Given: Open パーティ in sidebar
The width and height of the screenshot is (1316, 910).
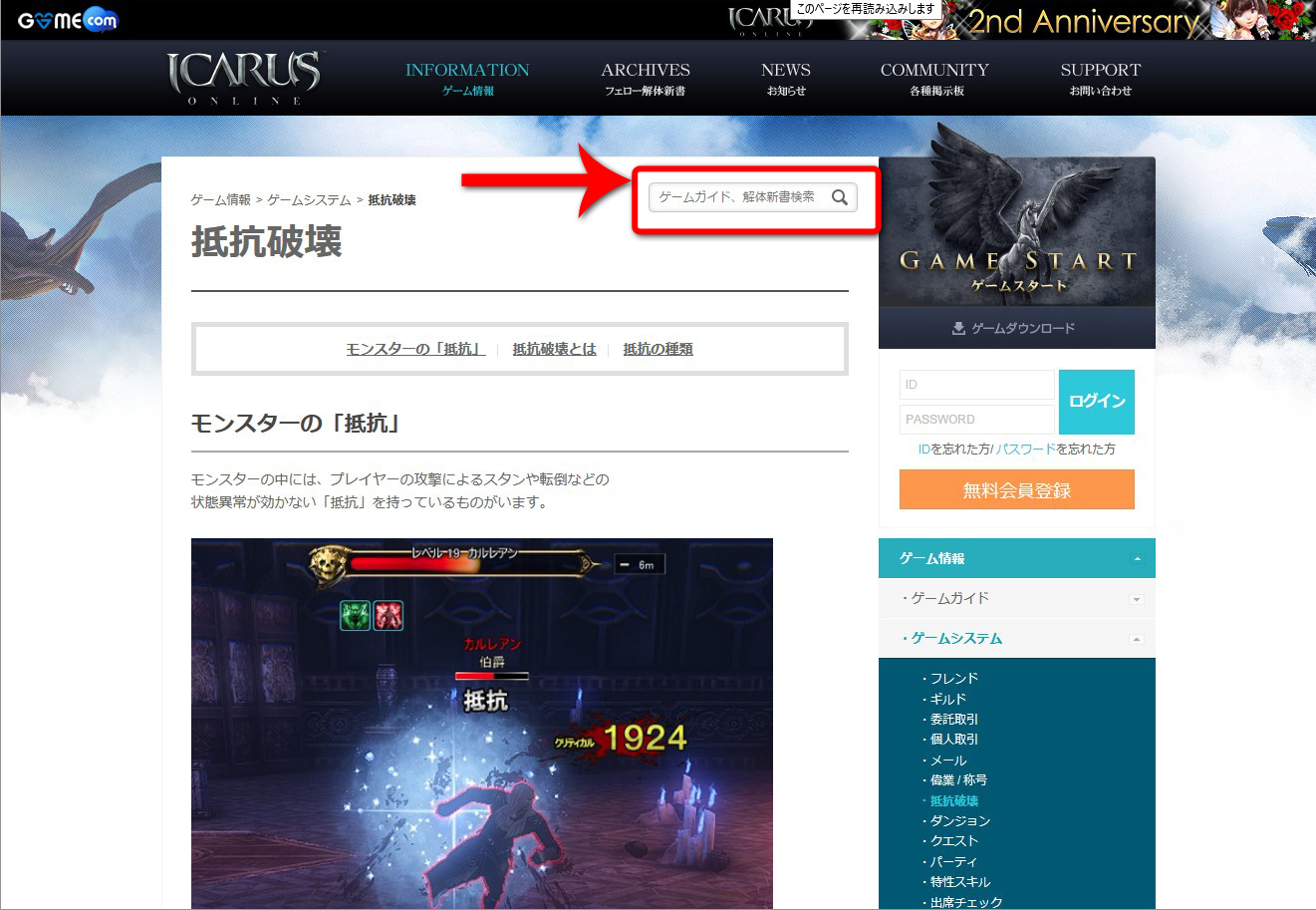Looking at the screenshot, I should point(954,862).
